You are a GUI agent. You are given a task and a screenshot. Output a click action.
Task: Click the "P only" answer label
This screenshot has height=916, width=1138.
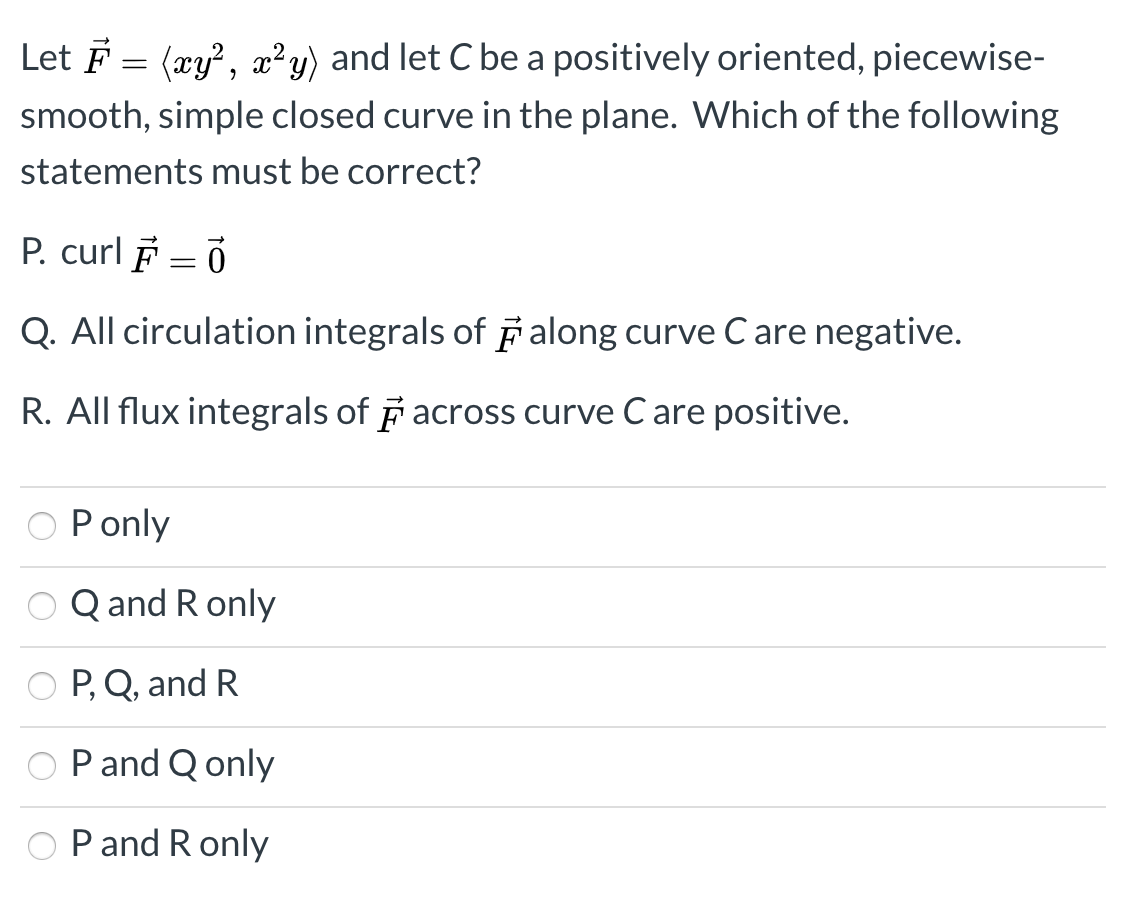tap(121, 524)
